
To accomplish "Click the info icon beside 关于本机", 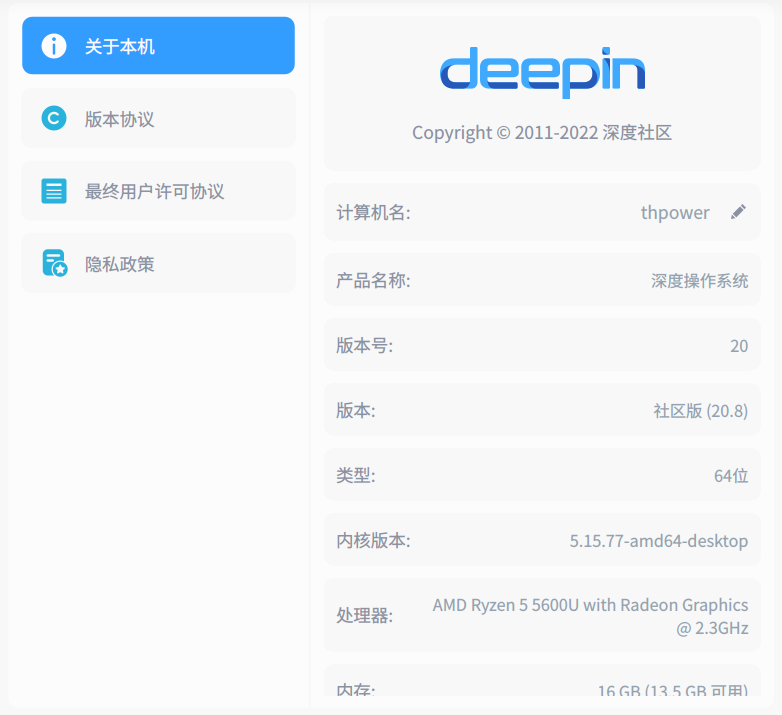I will click(54, 46).
